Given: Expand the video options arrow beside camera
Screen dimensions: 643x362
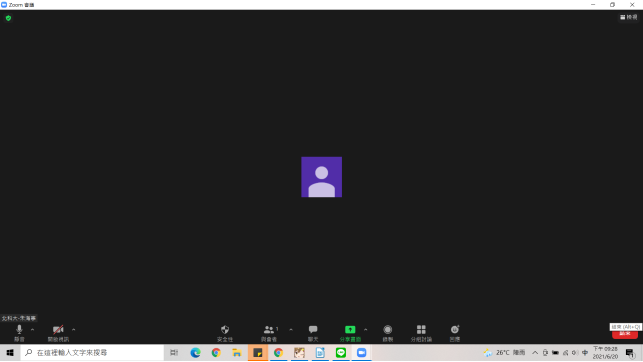Looking at the screenshot, I should click(x=73, y=330).
